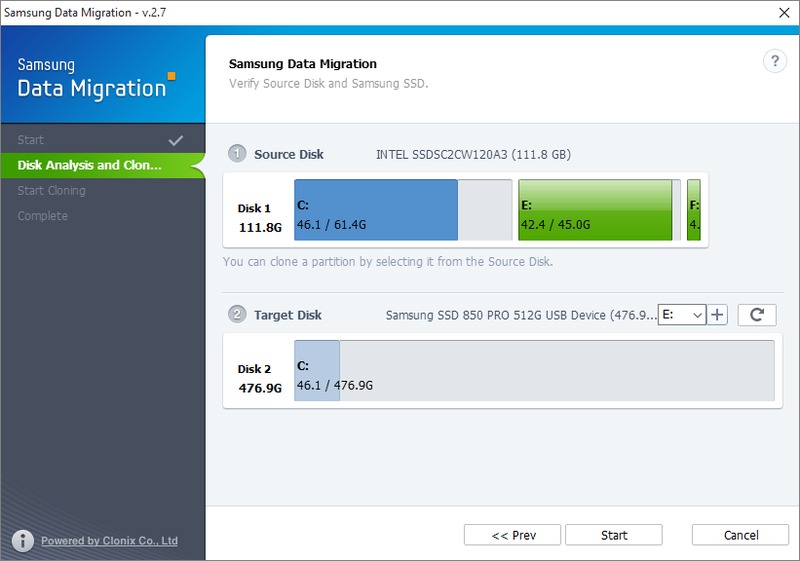Click the << Prev button
Viewport: 800px width, 561px height.
(x=512, y=535)
